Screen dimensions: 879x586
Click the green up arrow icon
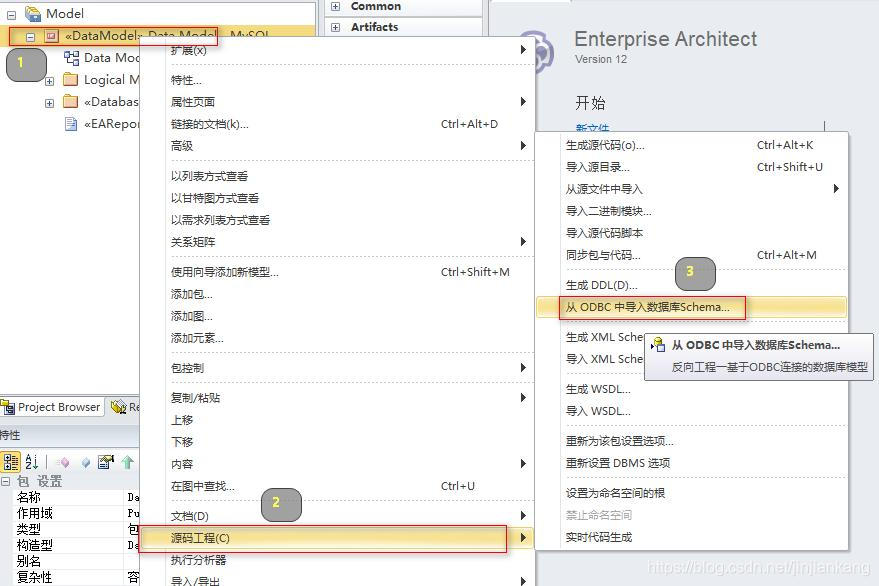[127, 462]
